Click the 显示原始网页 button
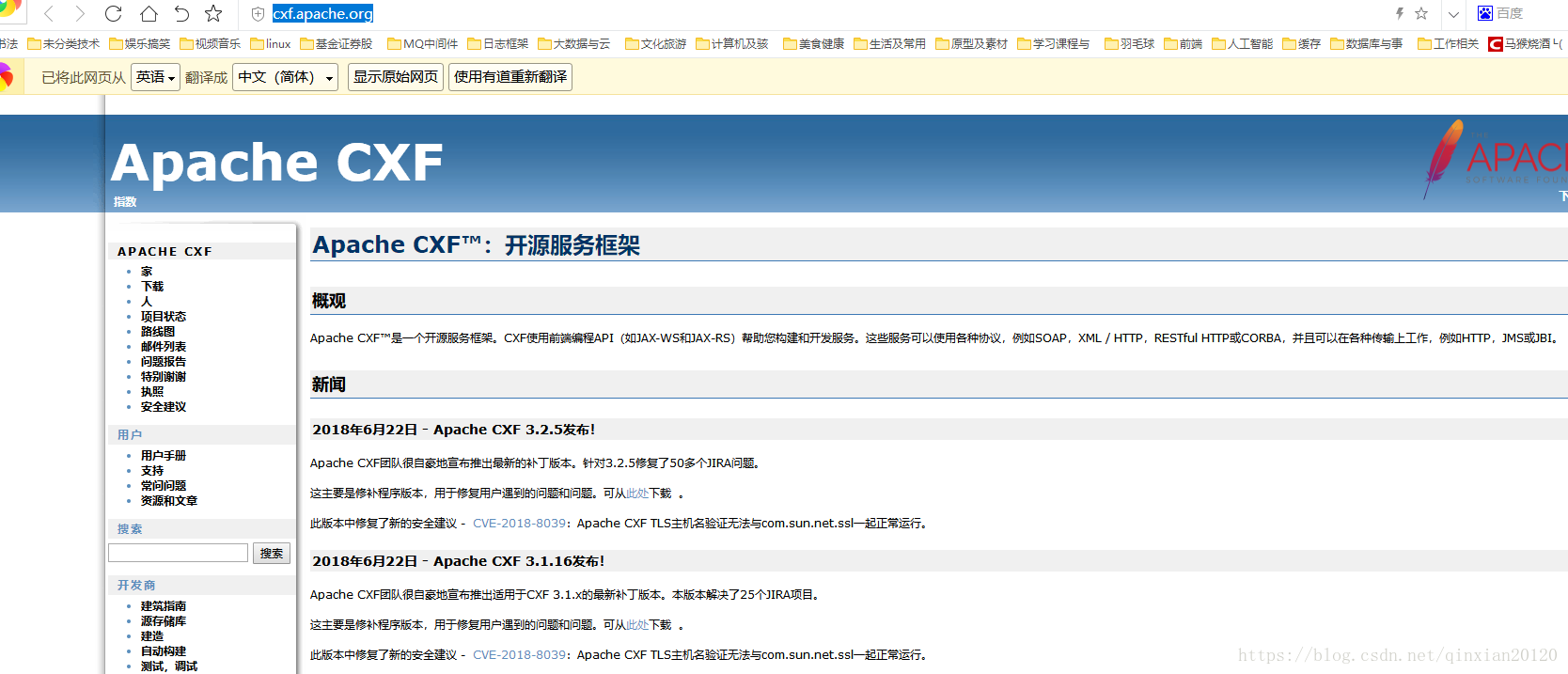The width and height of the screenshot is (1568, 674). (396, 77)
